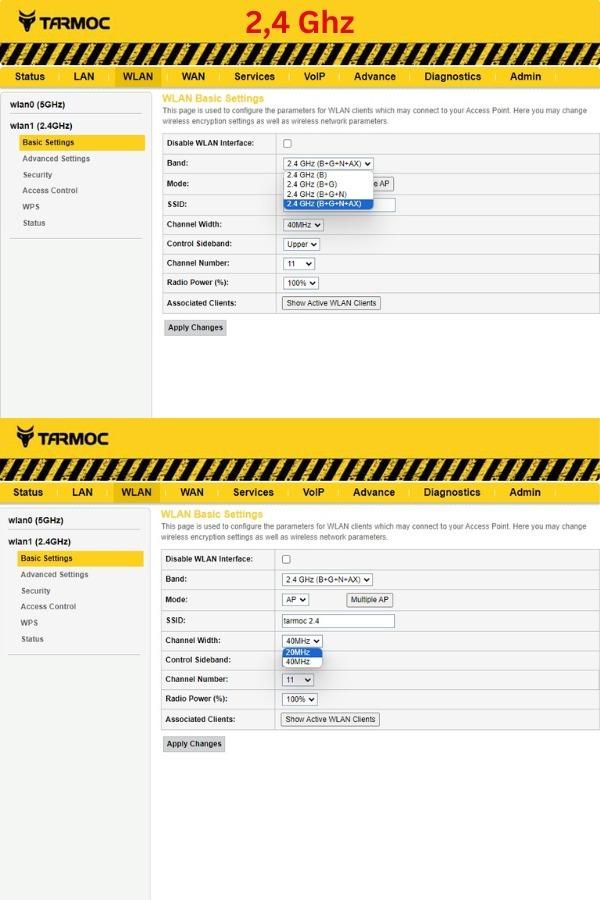This screenshot has width=600, height=900.
Task: Select the 2.4 GHz (B) band option
Action: tap(306, 175)
